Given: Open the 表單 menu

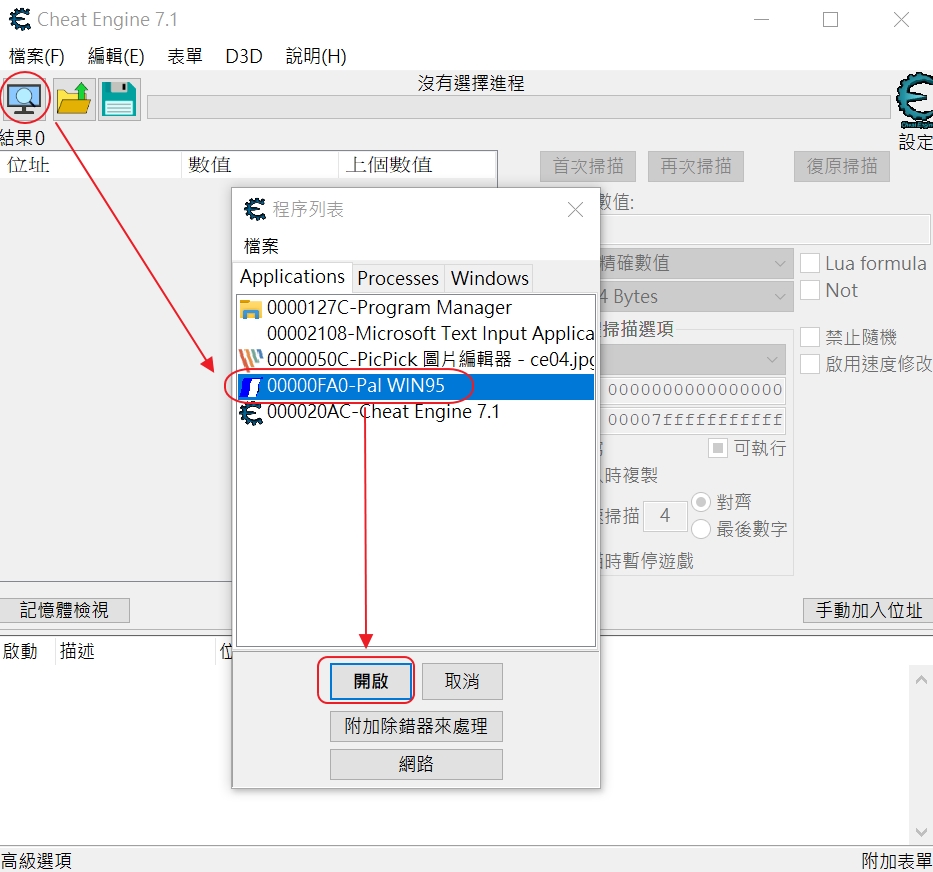Looking at the screenshot, I should click(185, 56).
